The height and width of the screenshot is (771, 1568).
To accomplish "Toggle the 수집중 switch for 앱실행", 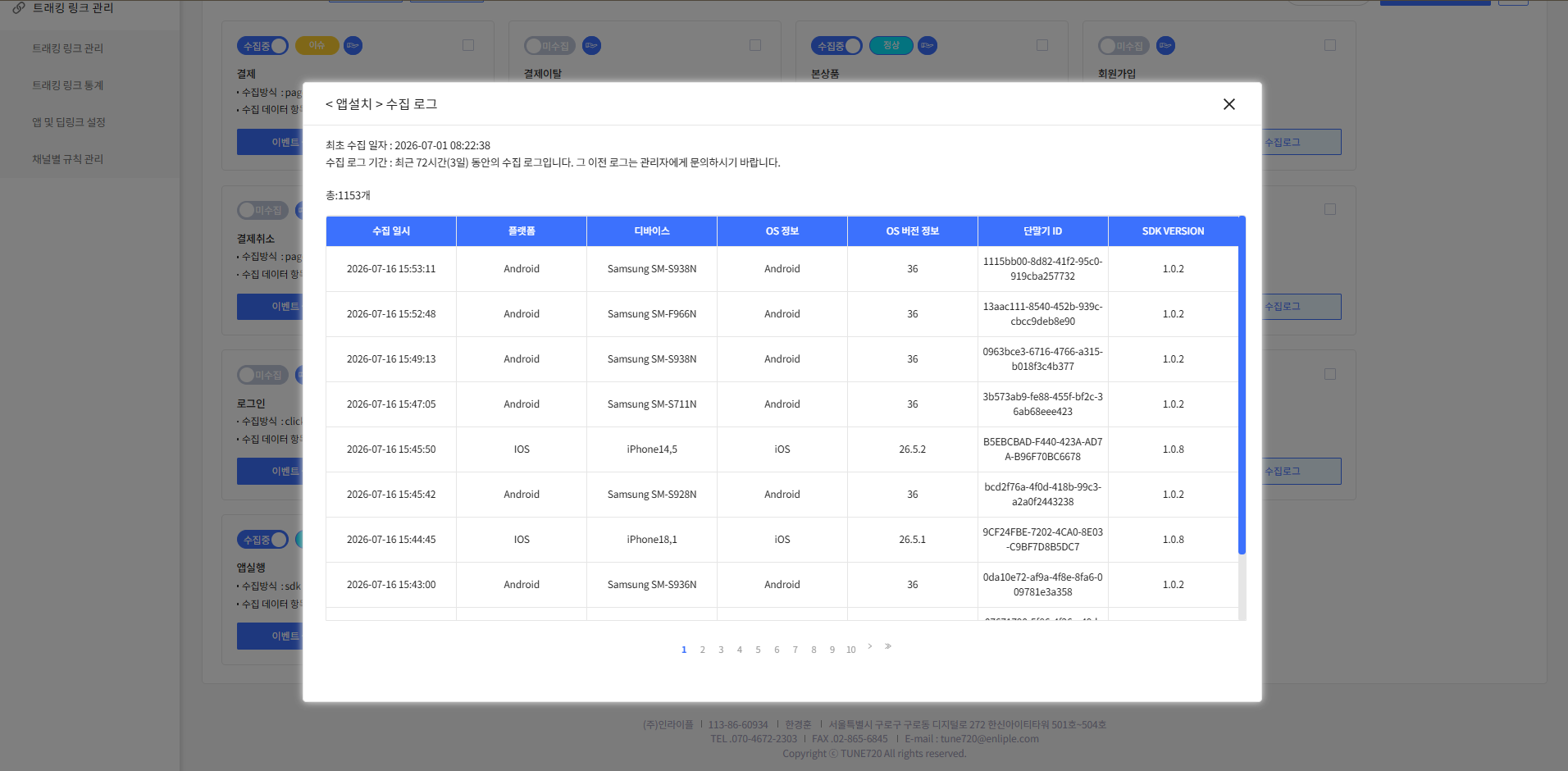I will point(262,540).
